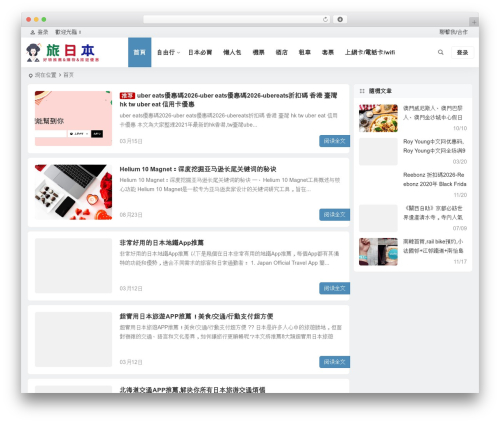Open the 上網卡/電話卡/wifi menu item
This screenshot has height=423, width=500.
[370, 52]
